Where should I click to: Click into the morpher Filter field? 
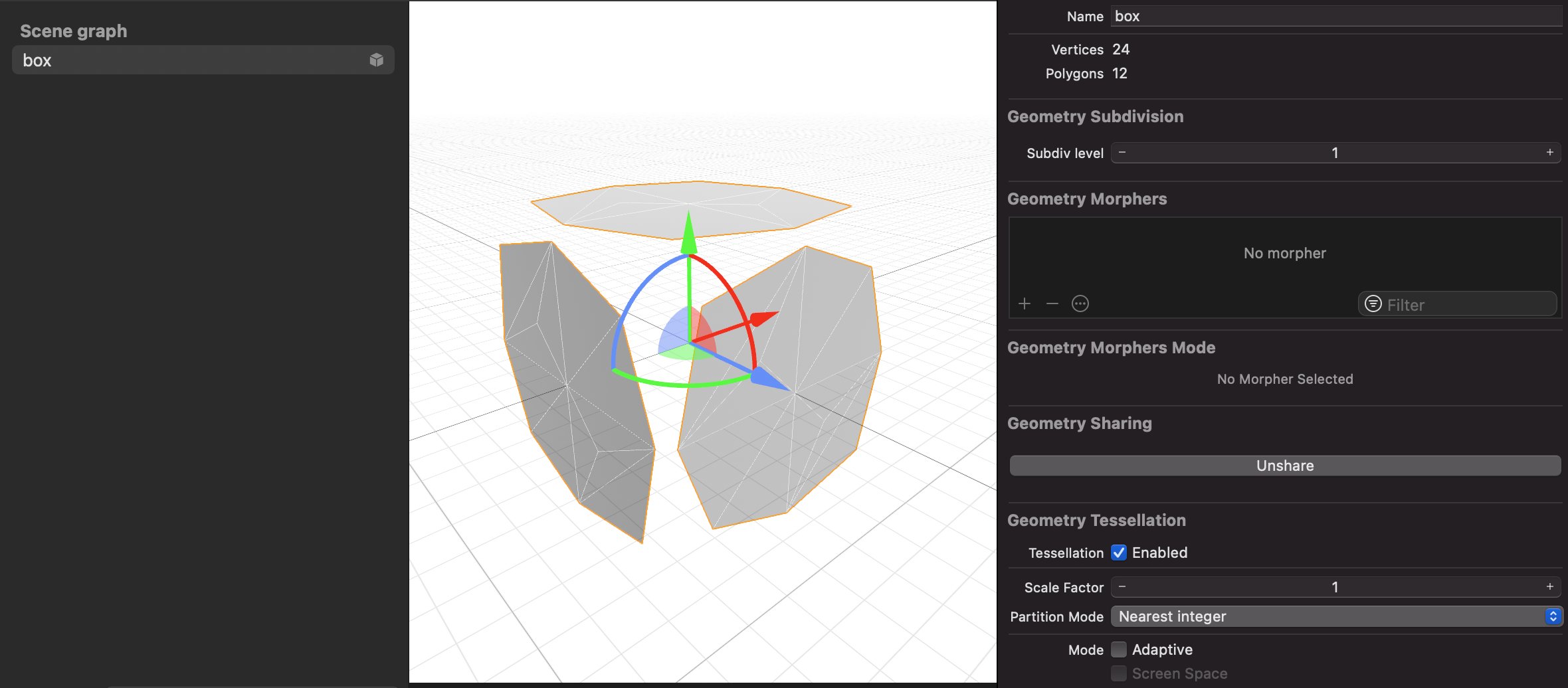point(1468,305)
